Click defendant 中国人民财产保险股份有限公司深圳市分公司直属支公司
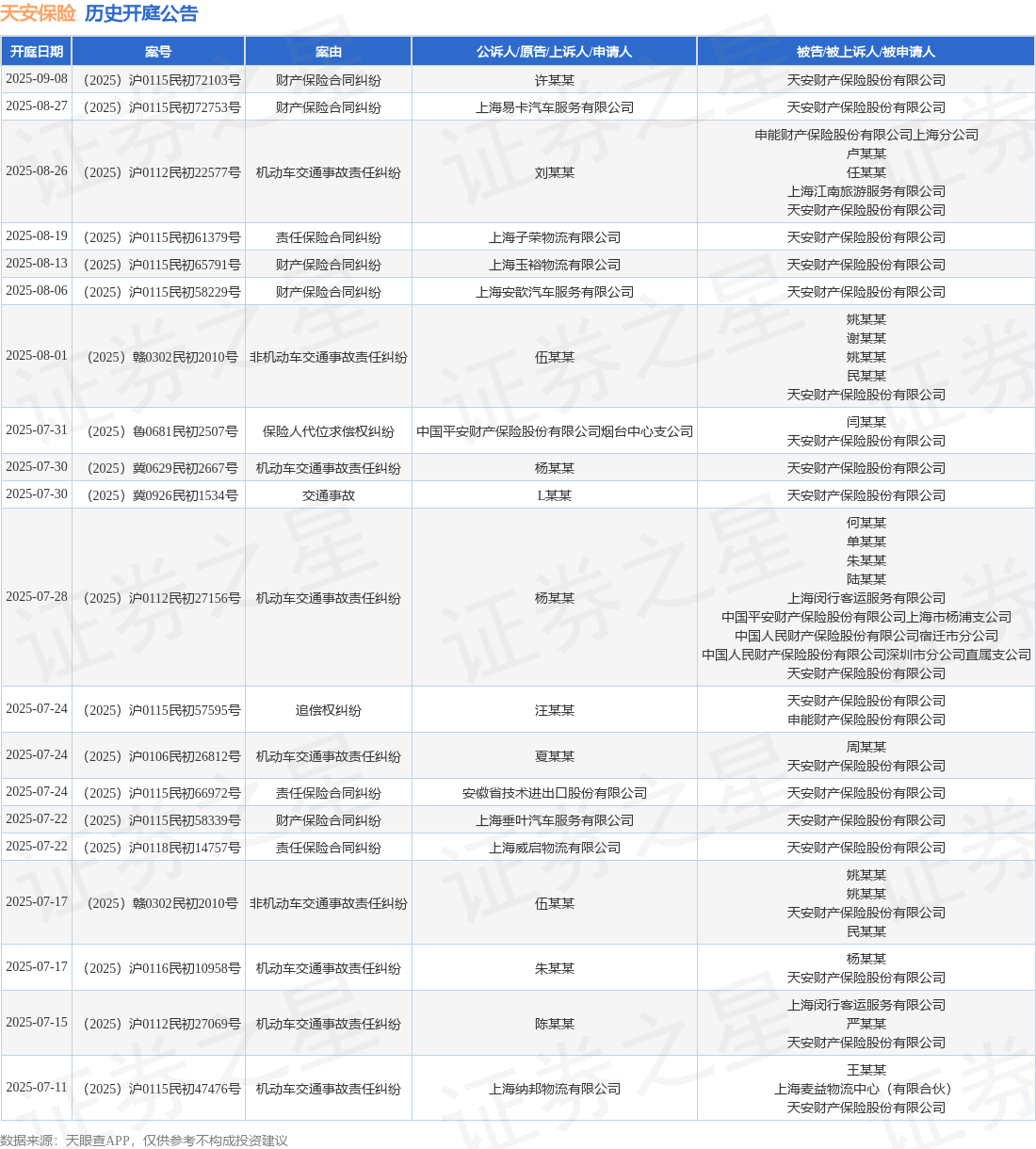 pyautogui.click(x=866, y=655)
